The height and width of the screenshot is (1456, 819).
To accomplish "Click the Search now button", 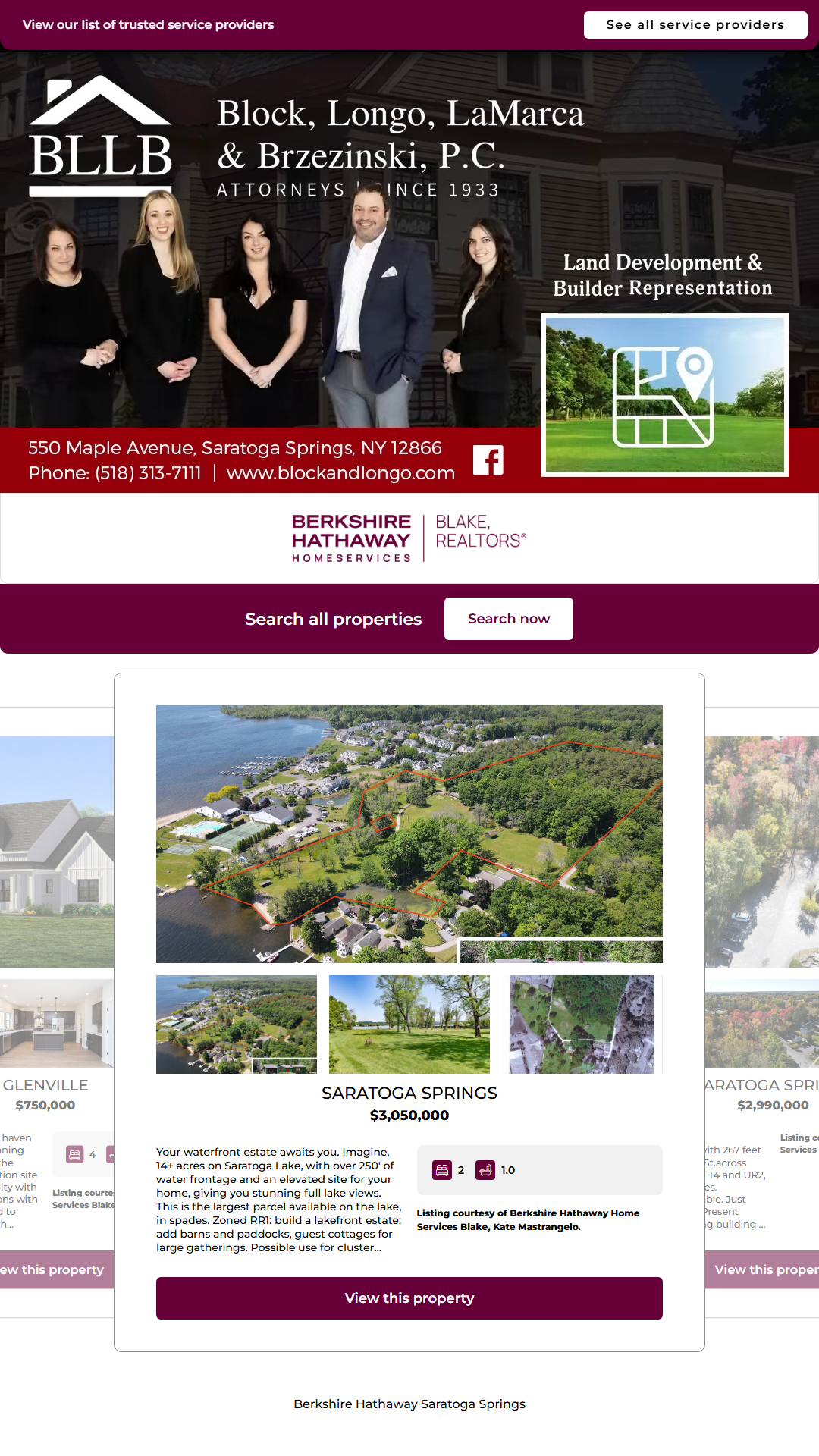I will [509, 619].
